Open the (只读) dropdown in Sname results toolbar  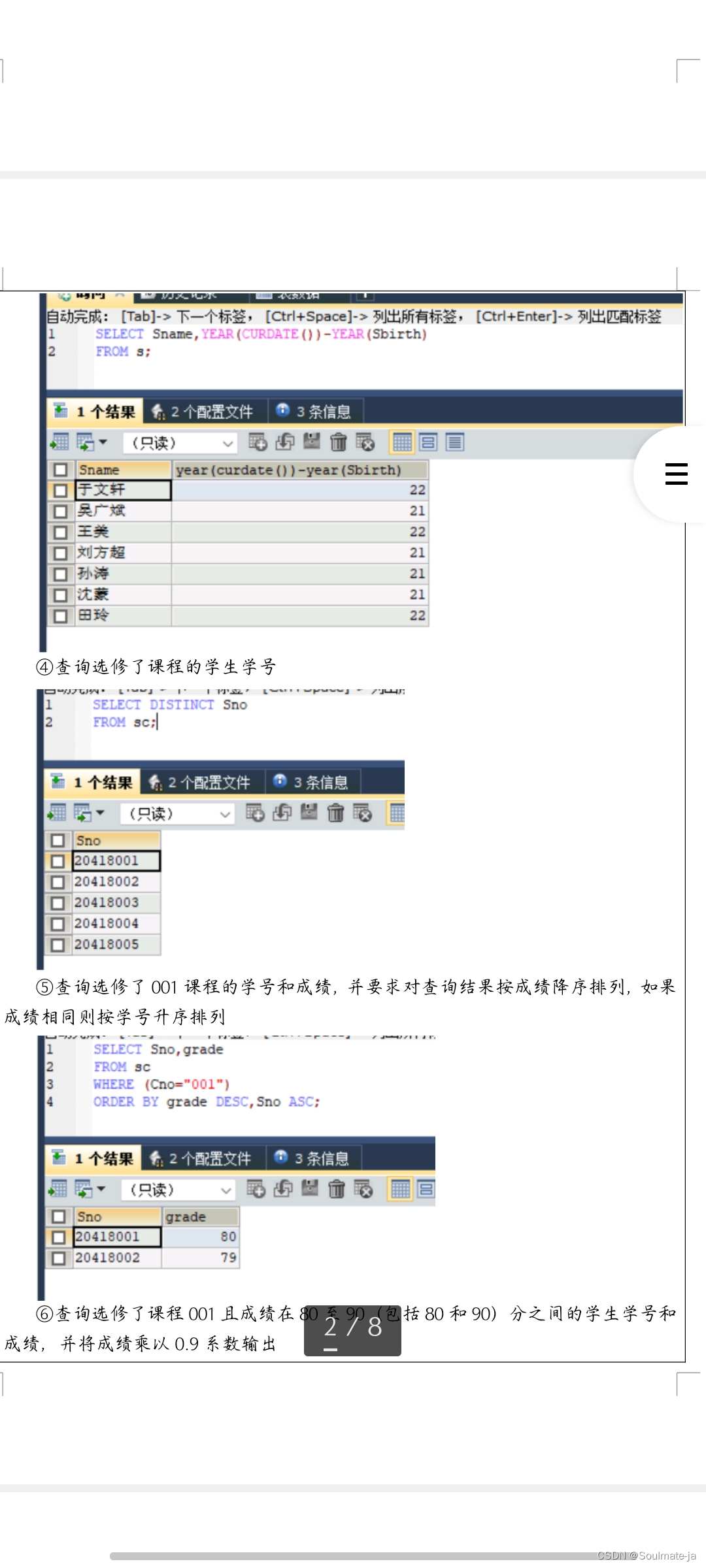(179, 443)
